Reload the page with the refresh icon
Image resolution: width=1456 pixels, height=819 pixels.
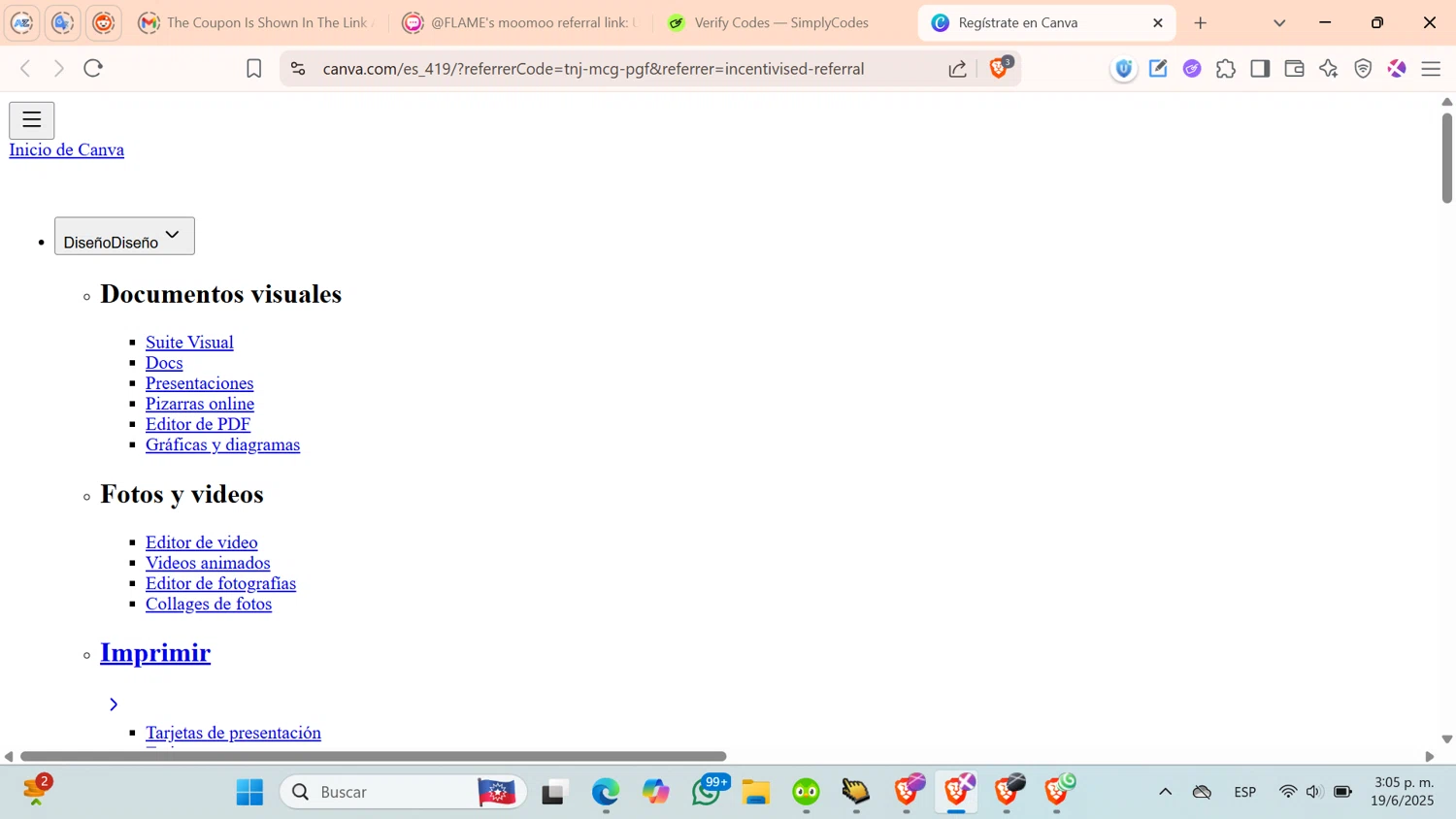pos(93,68)
